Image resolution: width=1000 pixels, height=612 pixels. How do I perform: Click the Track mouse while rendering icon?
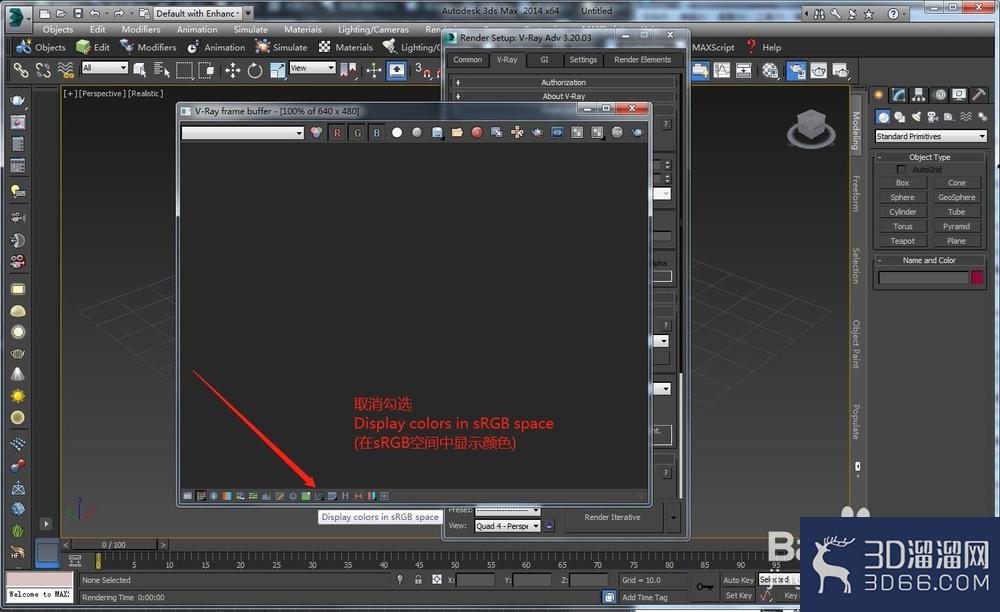click(517, 133)
